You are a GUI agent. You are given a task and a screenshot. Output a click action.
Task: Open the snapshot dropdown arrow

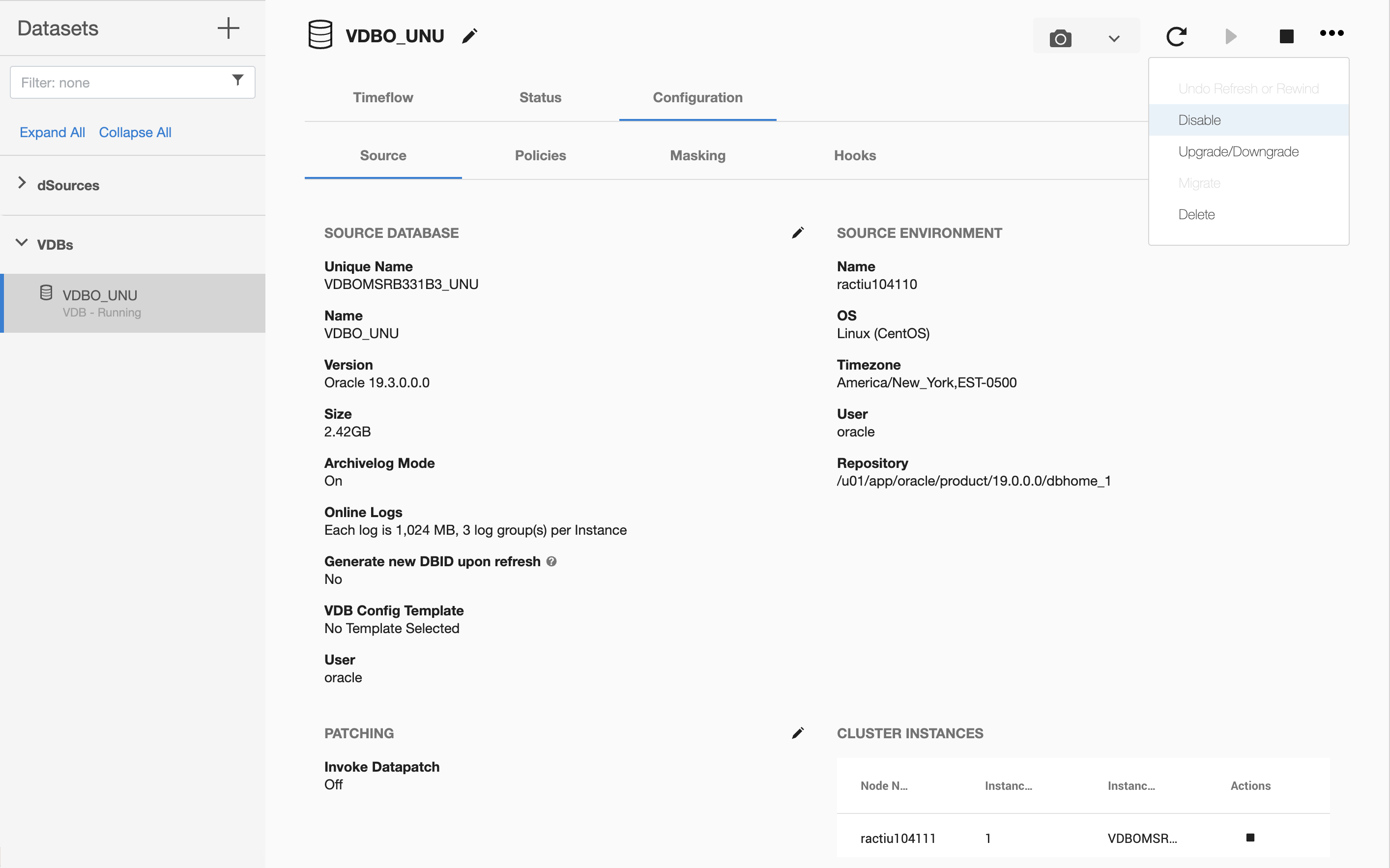click(x=1113, y=38)
